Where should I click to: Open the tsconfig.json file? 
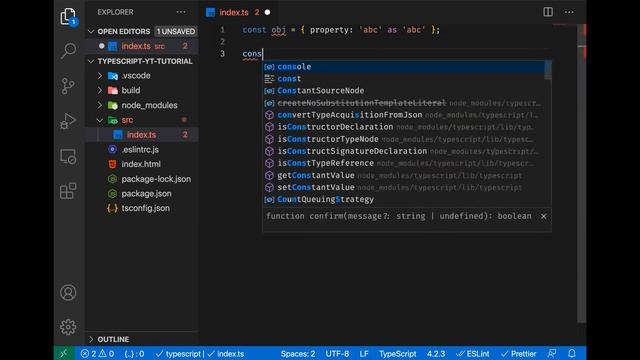coord(145,208)
